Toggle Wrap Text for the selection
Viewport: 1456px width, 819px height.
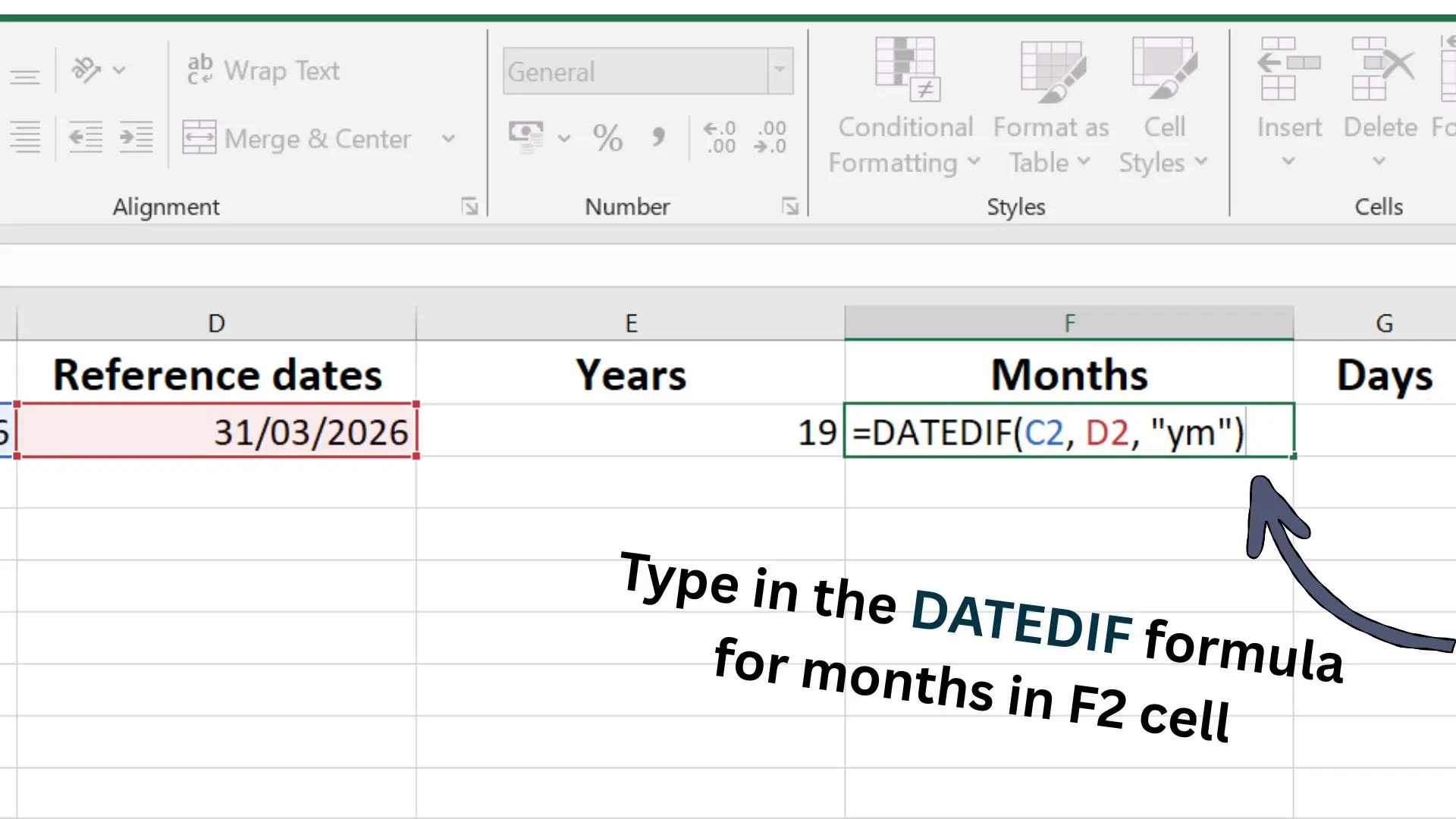[262, 70]
